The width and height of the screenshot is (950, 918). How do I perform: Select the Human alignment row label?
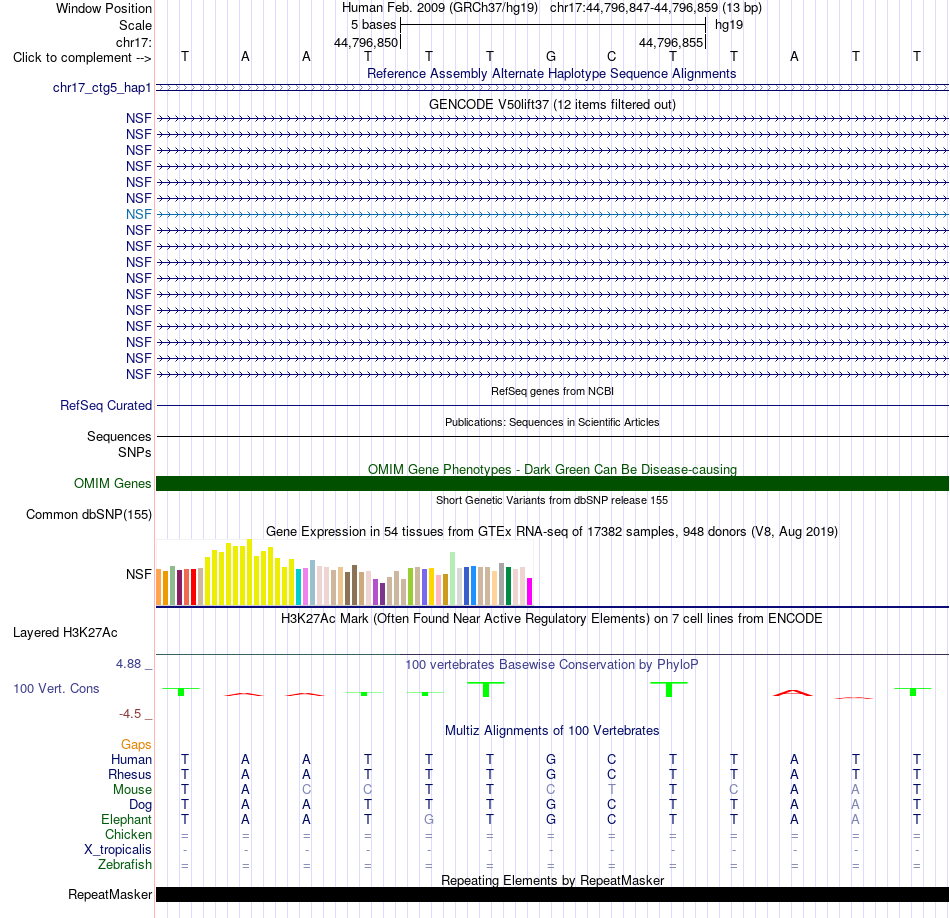point(131,760)
